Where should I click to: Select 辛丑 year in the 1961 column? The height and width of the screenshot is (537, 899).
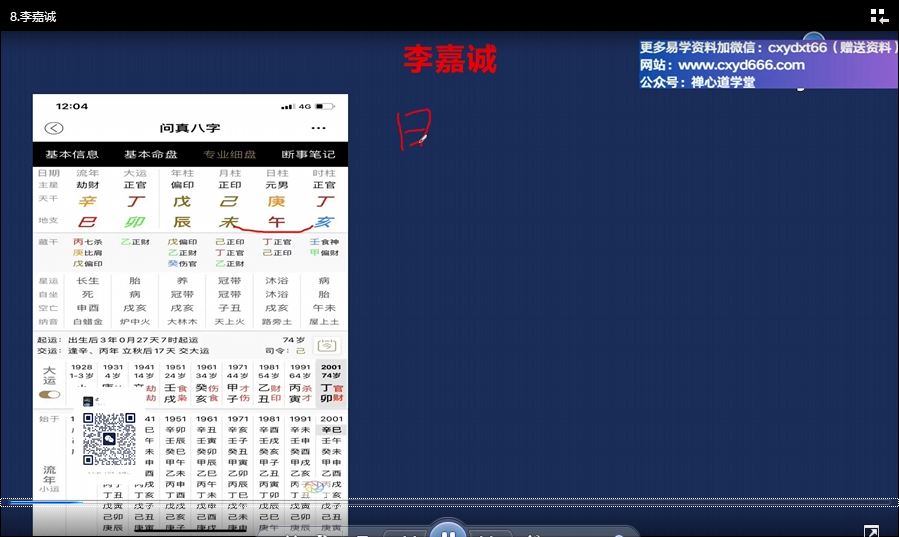tap(206, 430)
